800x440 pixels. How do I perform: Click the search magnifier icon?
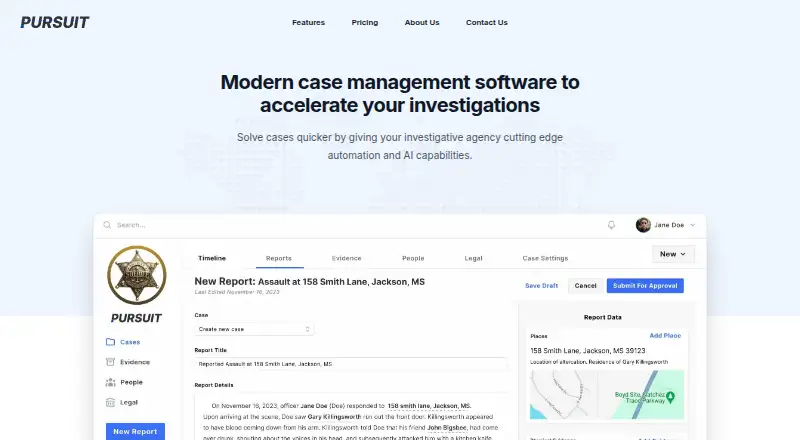pos(107,225)
